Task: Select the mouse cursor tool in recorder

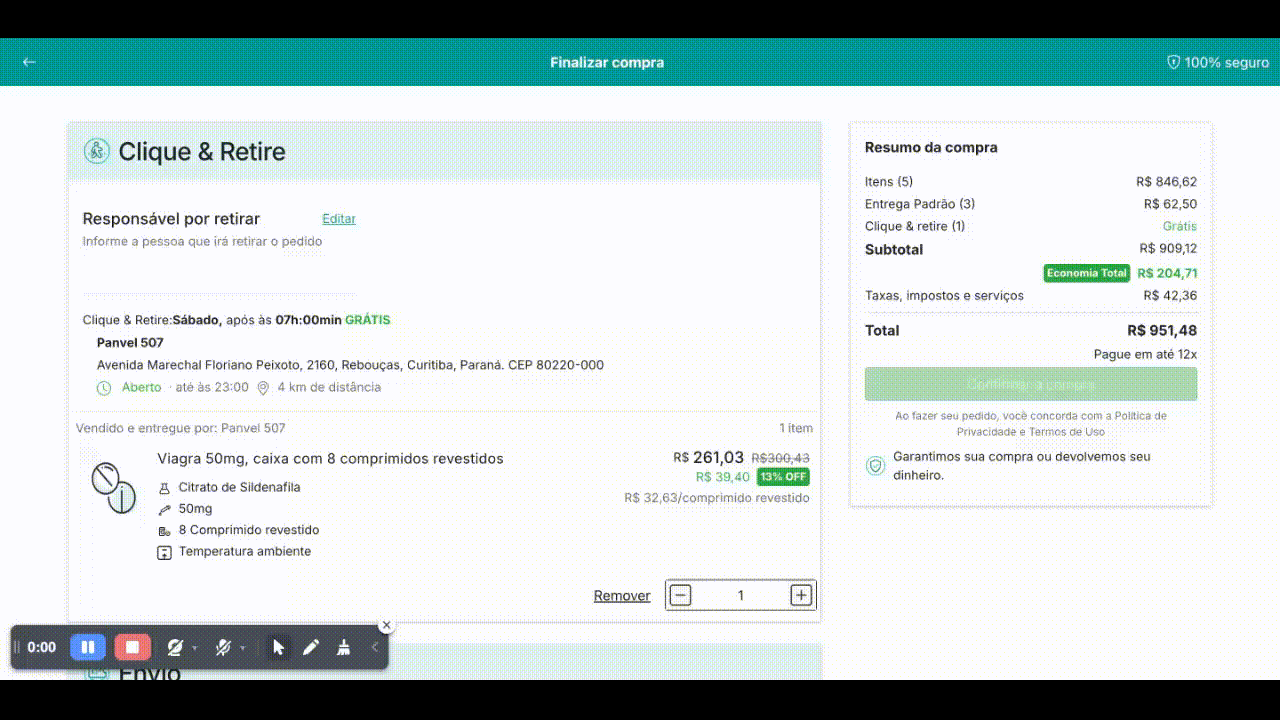Action: (x=278, y=647)
